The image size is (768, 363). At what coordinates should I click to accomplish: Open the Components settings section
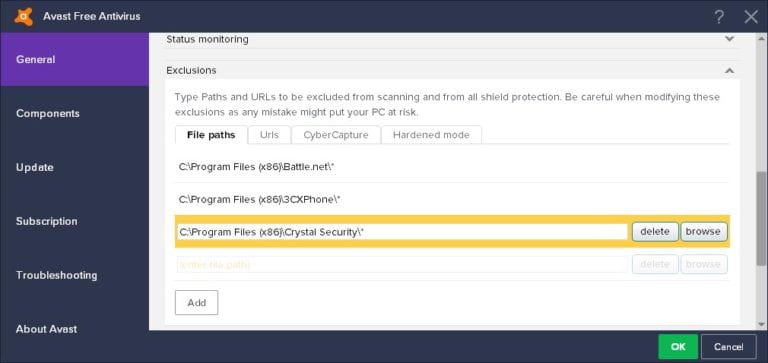tap(48, 113)
